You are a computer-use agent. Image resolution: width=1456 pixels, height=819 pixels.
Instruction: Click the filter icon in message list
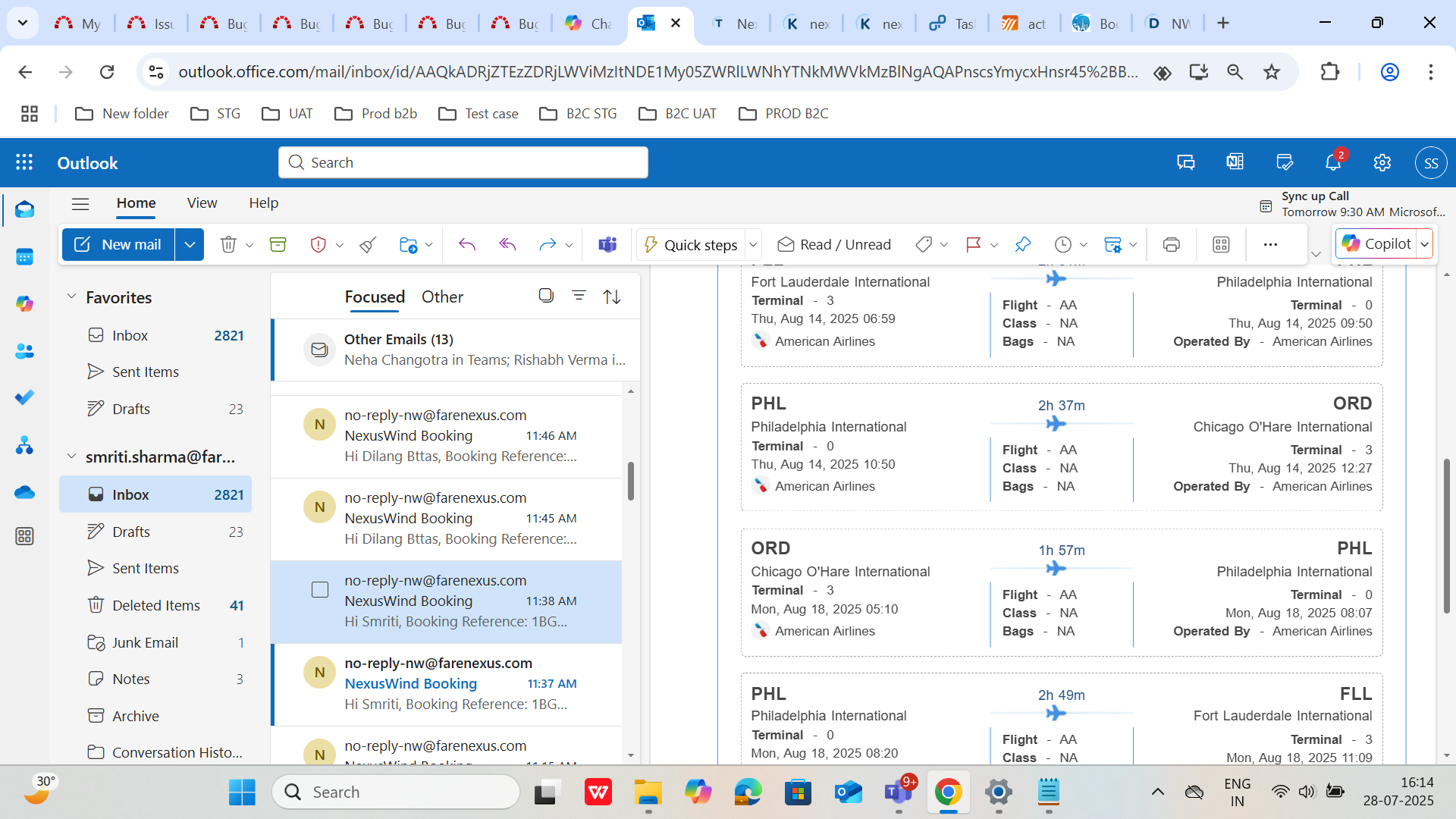point(579,296)
